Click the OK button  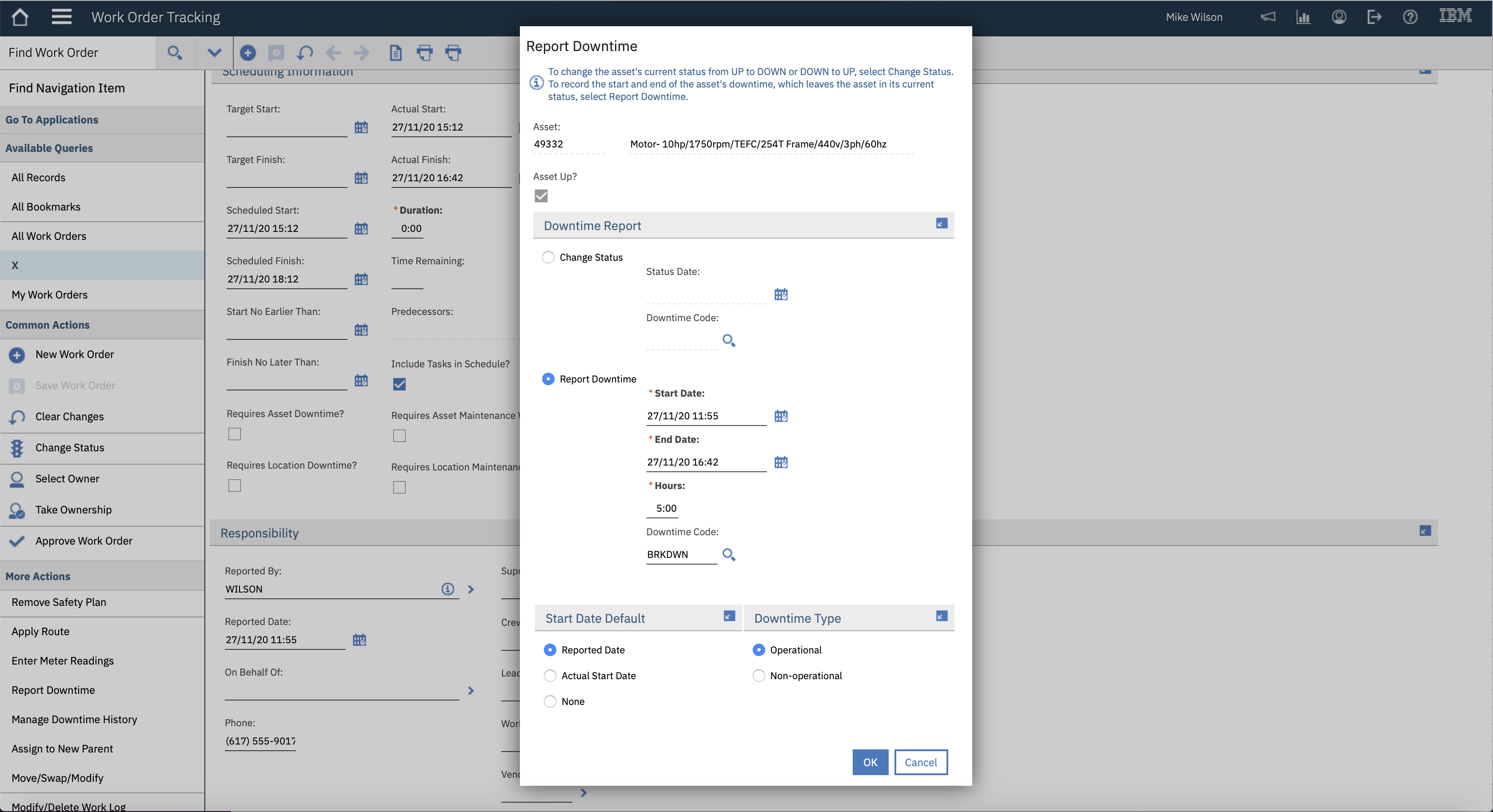click(870, 762)
